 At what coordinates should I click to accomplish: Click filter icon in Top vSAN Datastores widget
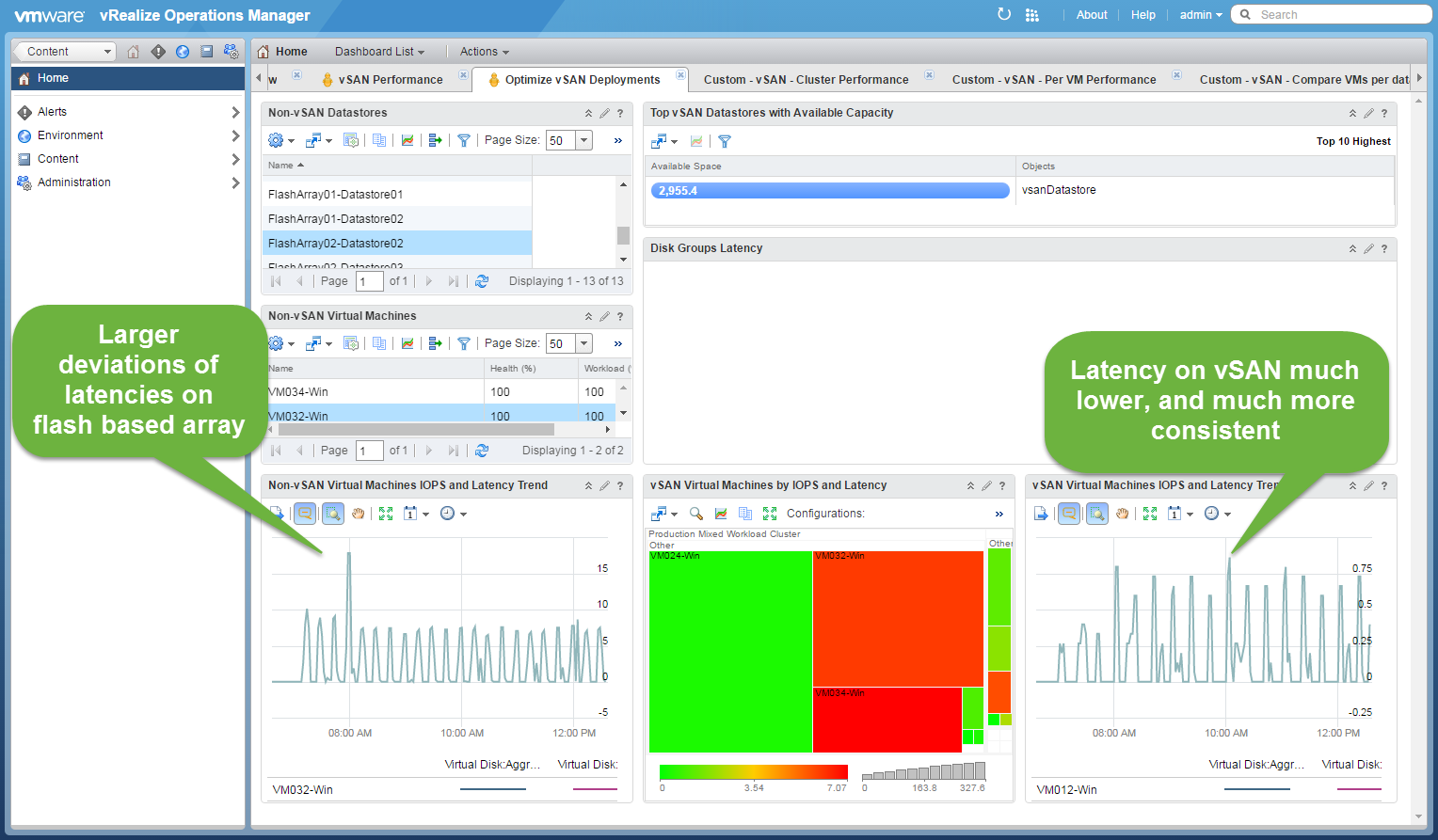[725, 141]
